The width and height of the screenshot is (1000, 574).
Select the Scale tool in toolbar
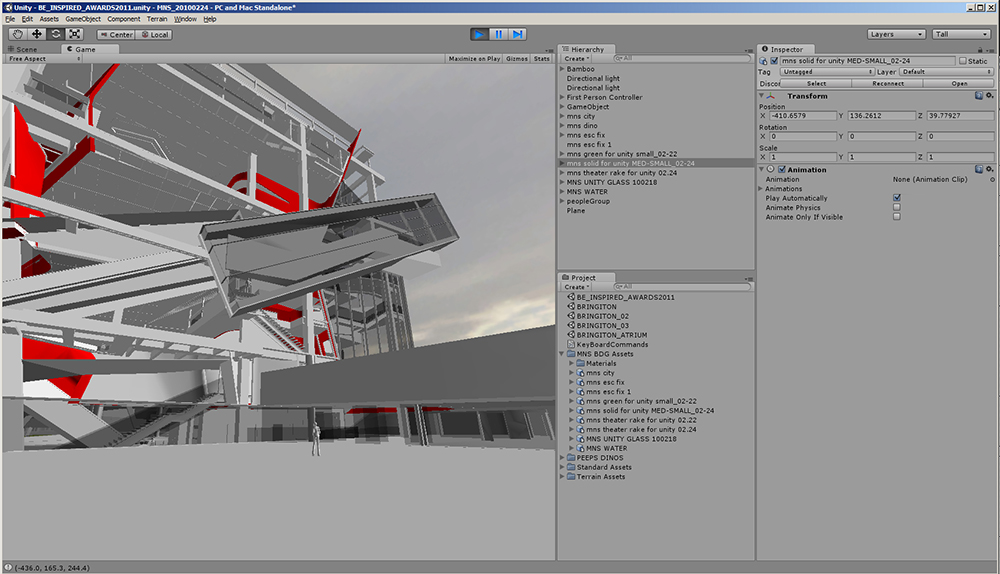[74, 34]
